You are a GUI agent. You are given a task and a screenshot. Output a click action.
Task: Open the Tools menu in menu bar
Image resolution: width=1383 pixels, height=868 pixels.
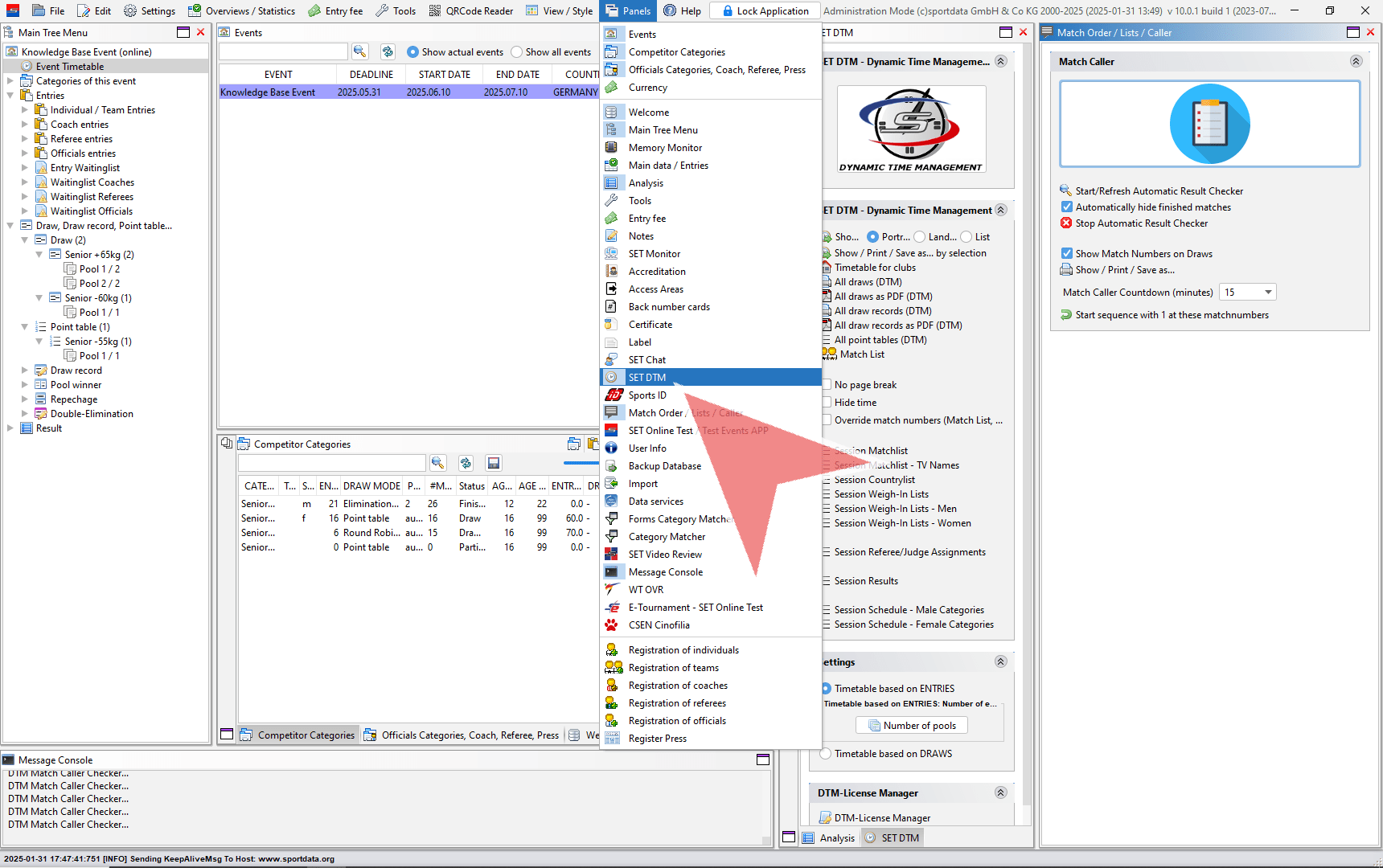[396, 10]
